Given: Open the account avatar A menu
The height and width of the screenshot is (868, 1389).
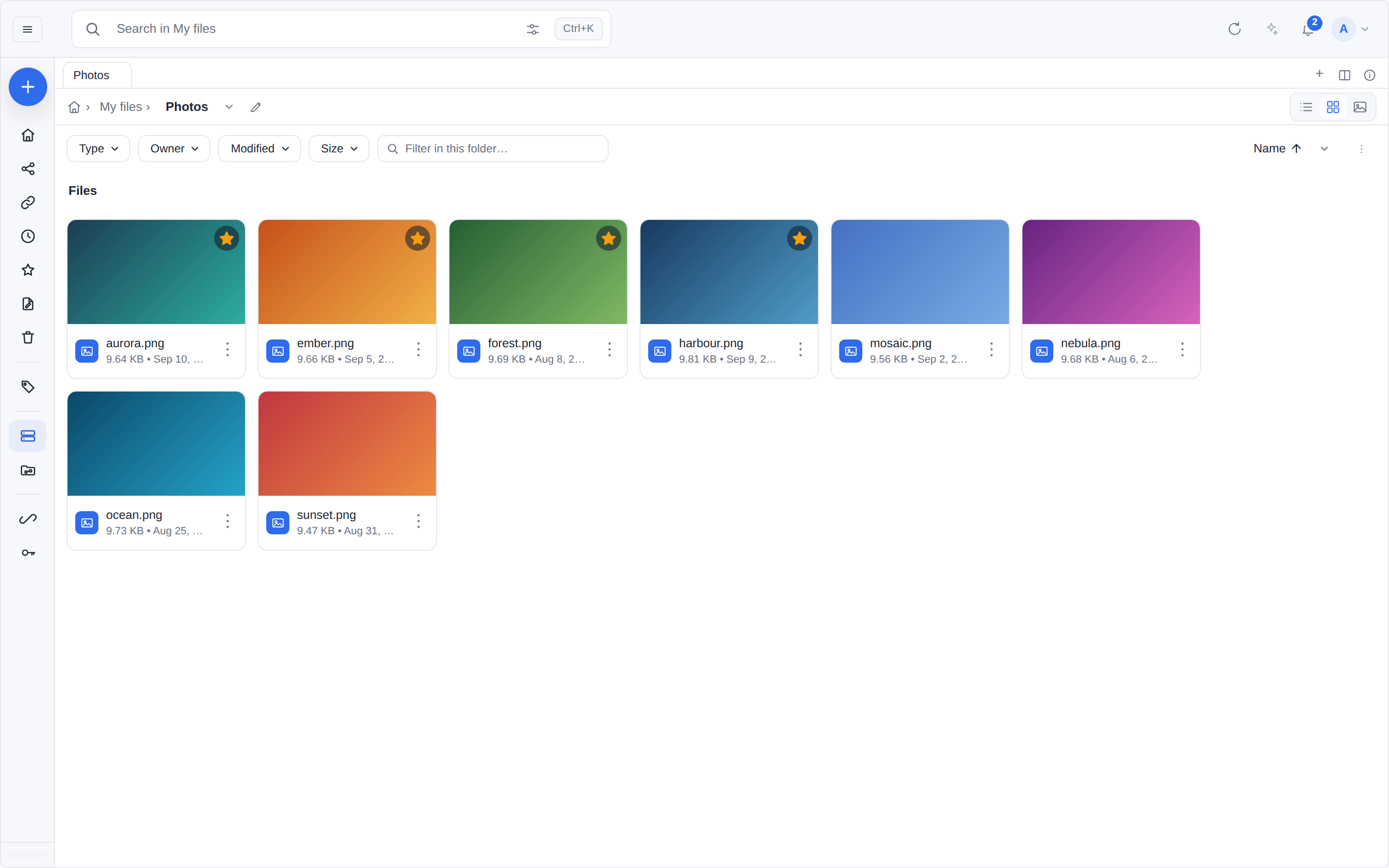Looking at the screenshot, I should pyautogui.click(x=1343, y=29).
